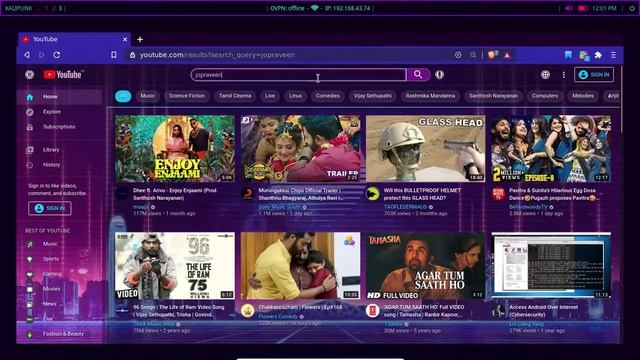Image resolution: width=640 pixels, height=360 pixels.
Task: Open Movies under Best of YouTube
Action: click(60, 289)
